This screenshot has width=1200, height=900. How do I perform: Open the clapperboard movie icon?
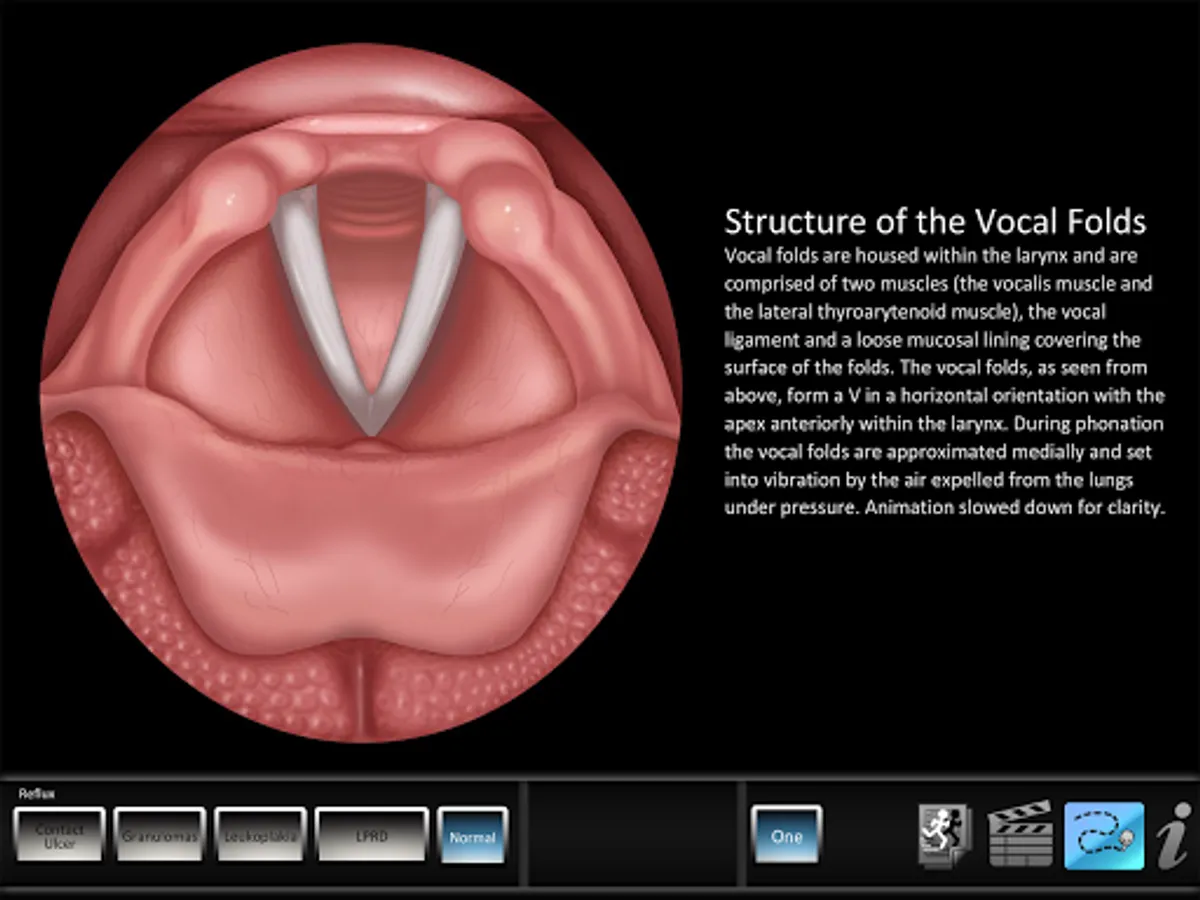coord(1020,834)
